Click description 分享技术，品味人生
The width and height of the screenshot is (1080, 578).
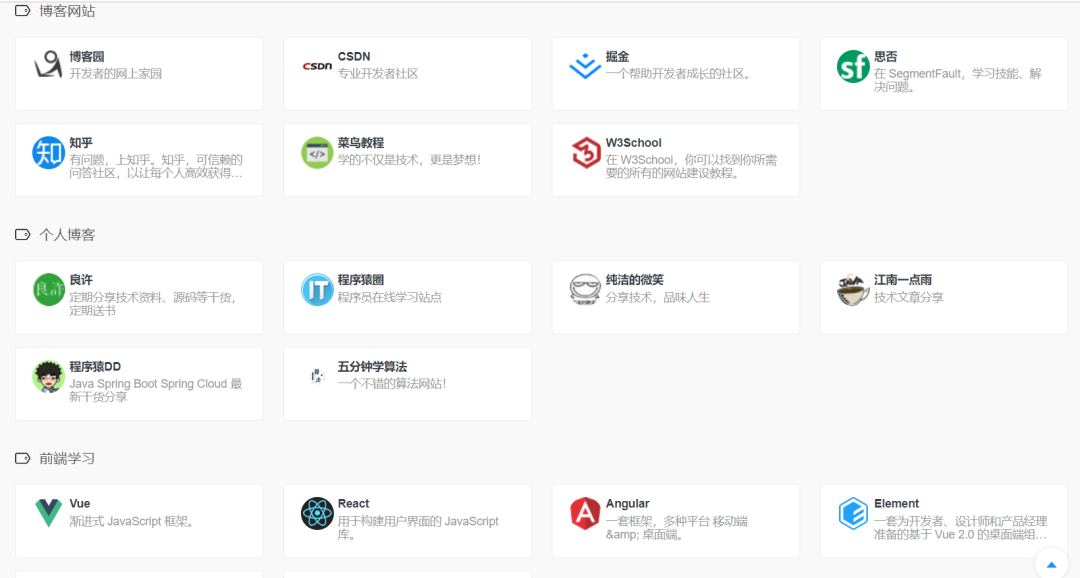pyautogui.click(x=658, y=298)
